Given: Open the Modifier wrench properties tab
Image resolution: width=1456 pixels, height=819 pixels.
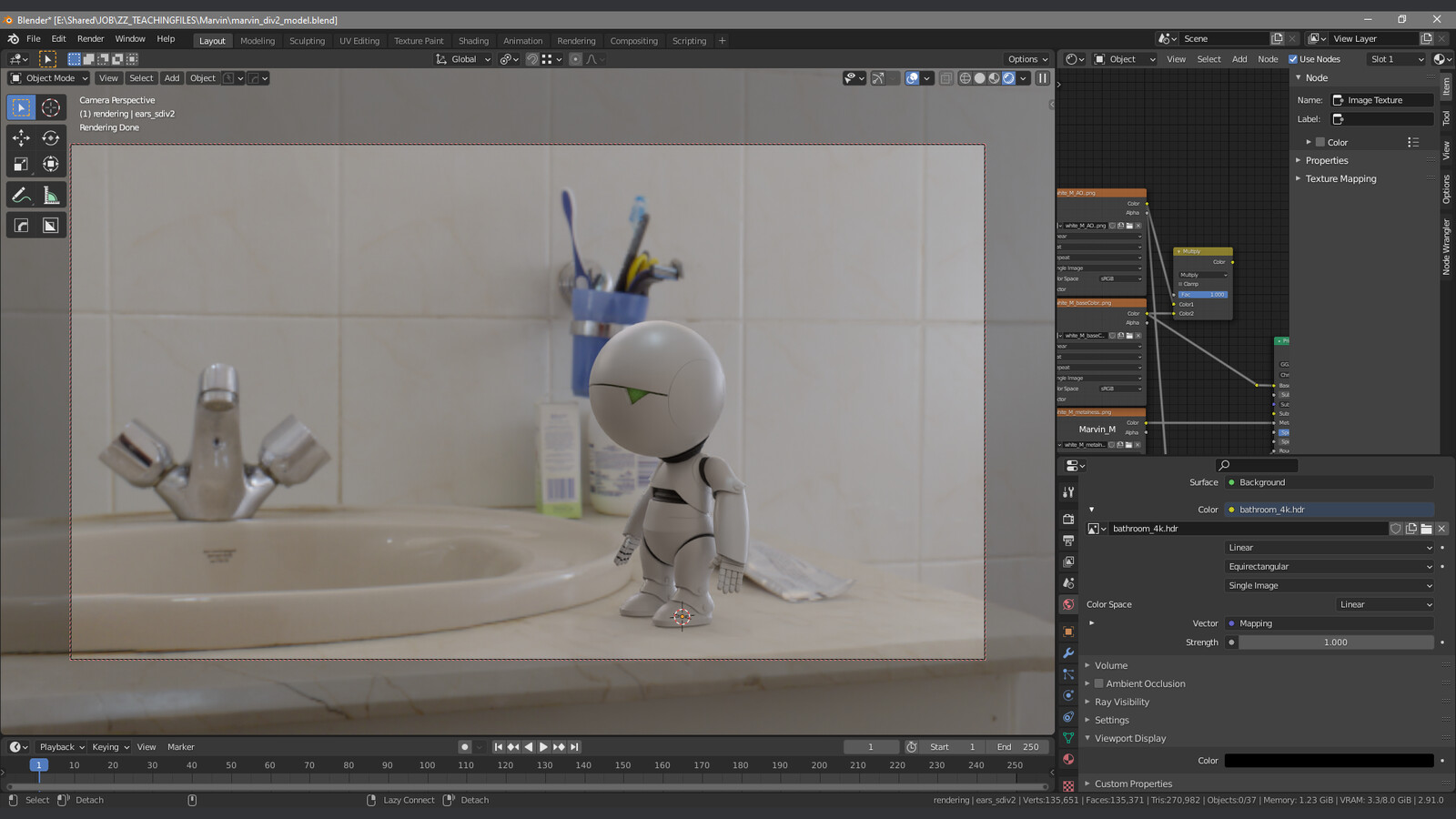Looking at the screenshot, I should (x=1068, y=652).
